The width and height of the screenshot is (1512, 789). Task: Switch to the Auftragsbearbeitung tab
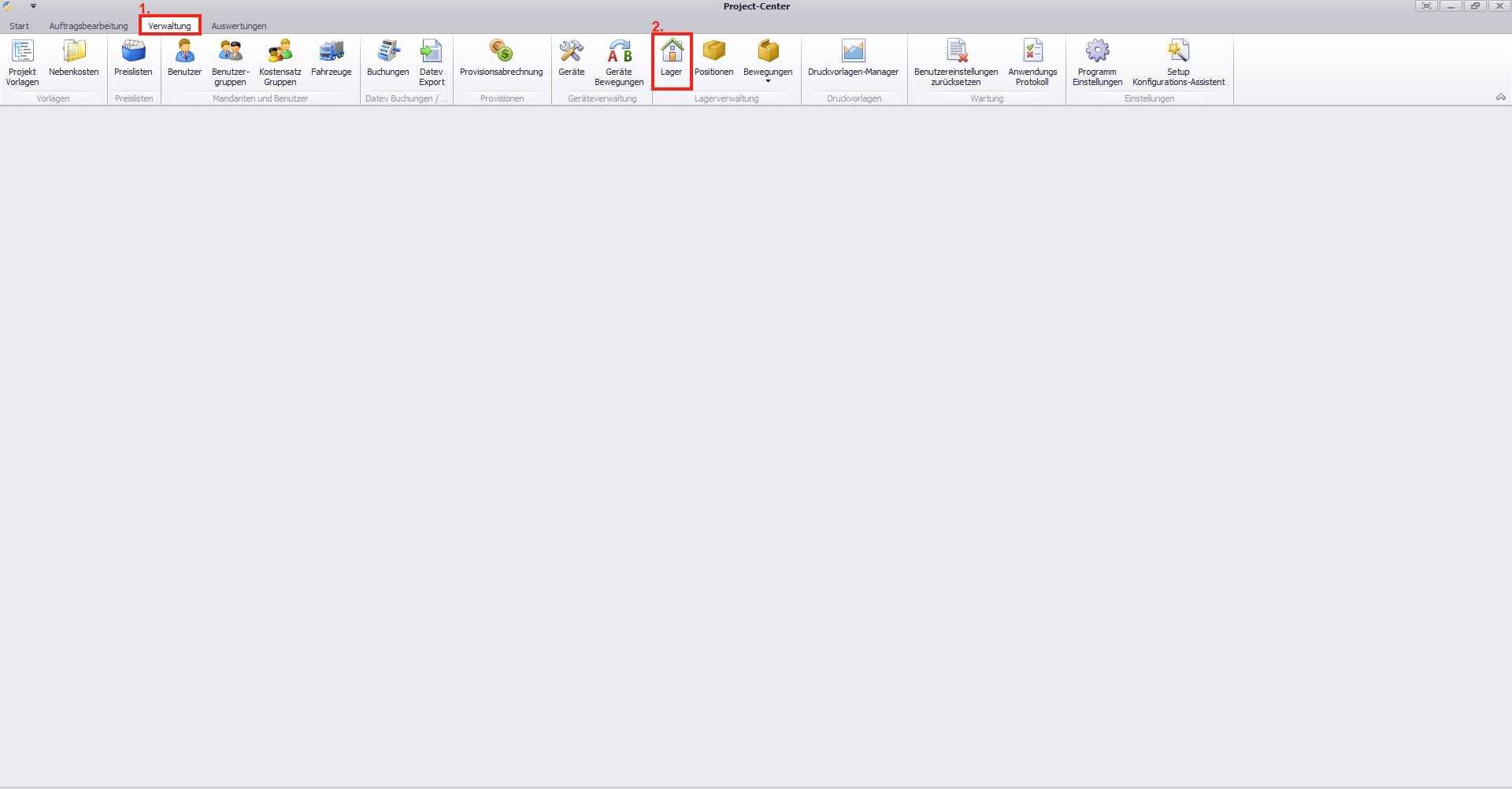click(x=88, y=26)
